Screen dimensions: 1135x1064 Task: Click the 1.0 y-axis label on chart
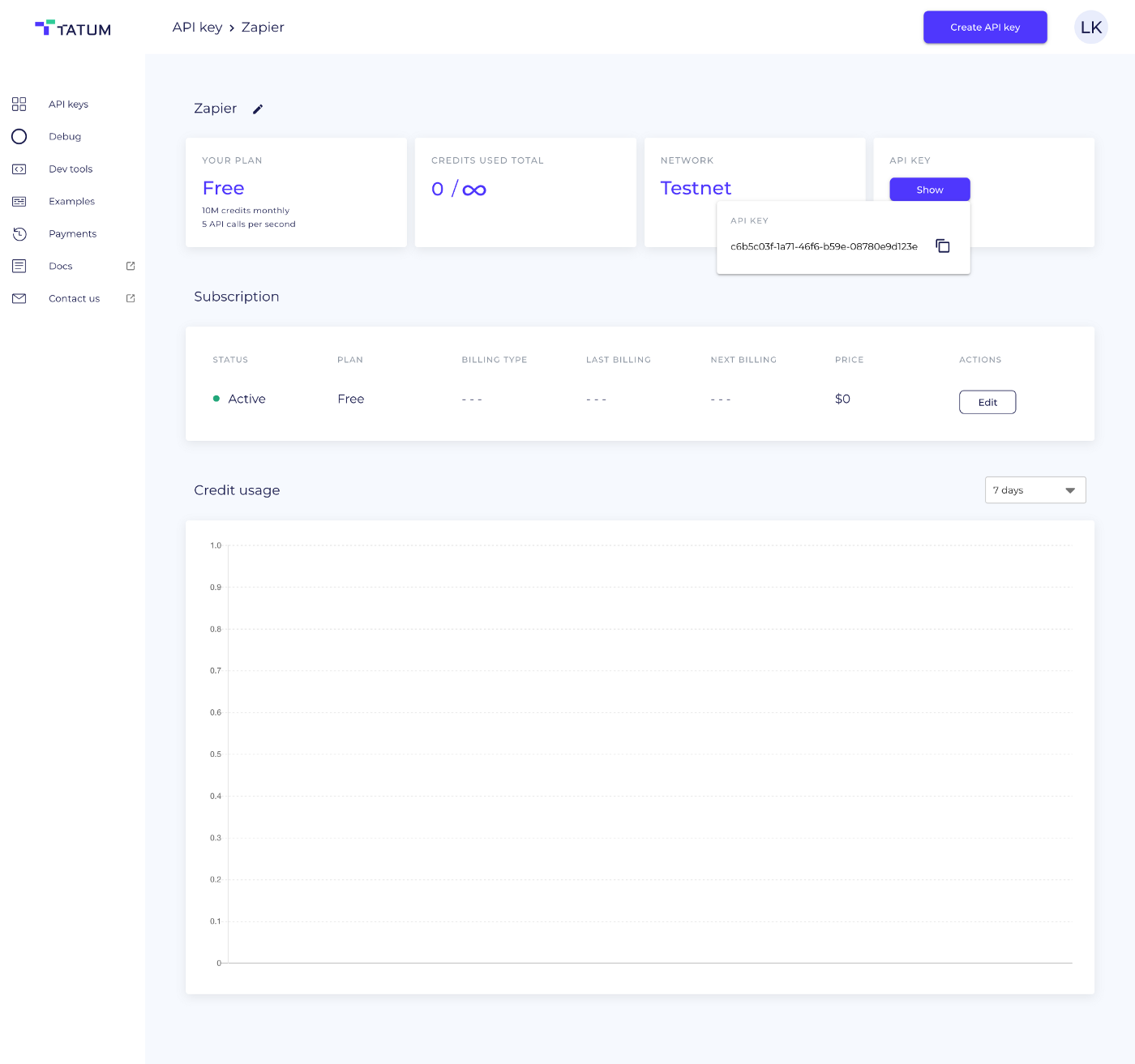pos(216,545)
